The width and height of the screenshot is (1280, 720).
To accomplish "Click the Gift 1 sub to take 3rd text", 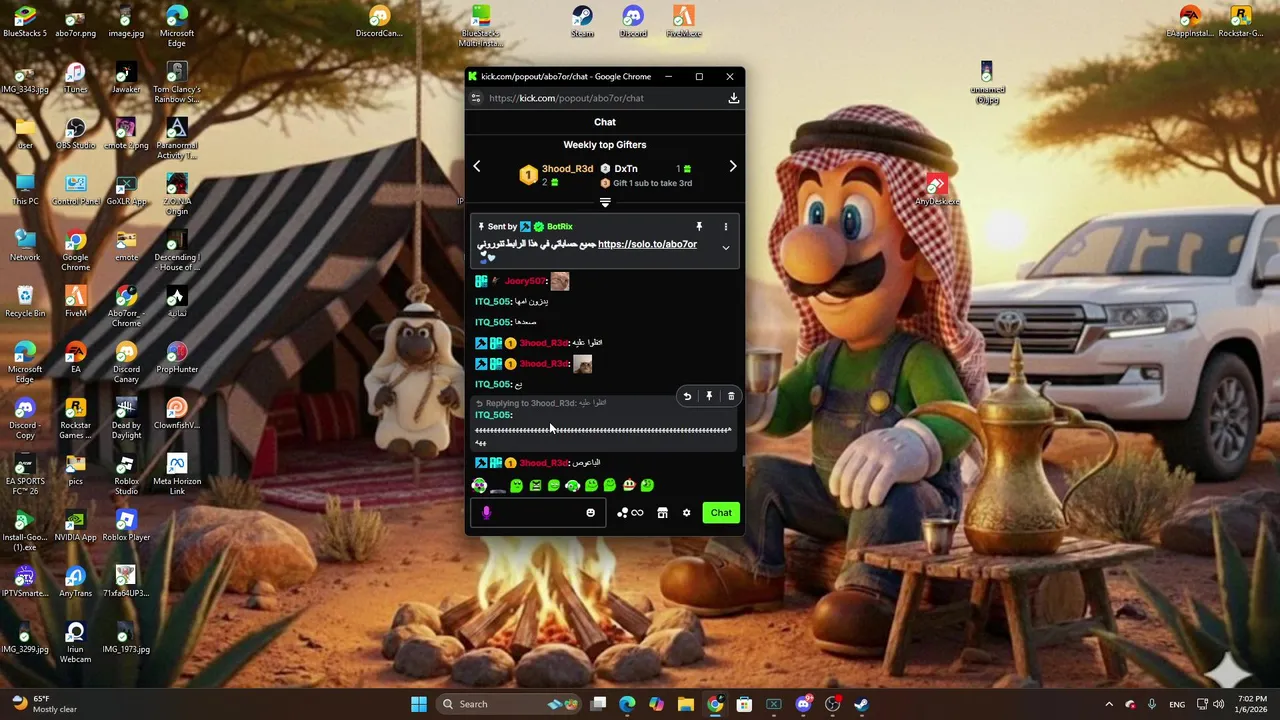I will click(x=652, y=184).
